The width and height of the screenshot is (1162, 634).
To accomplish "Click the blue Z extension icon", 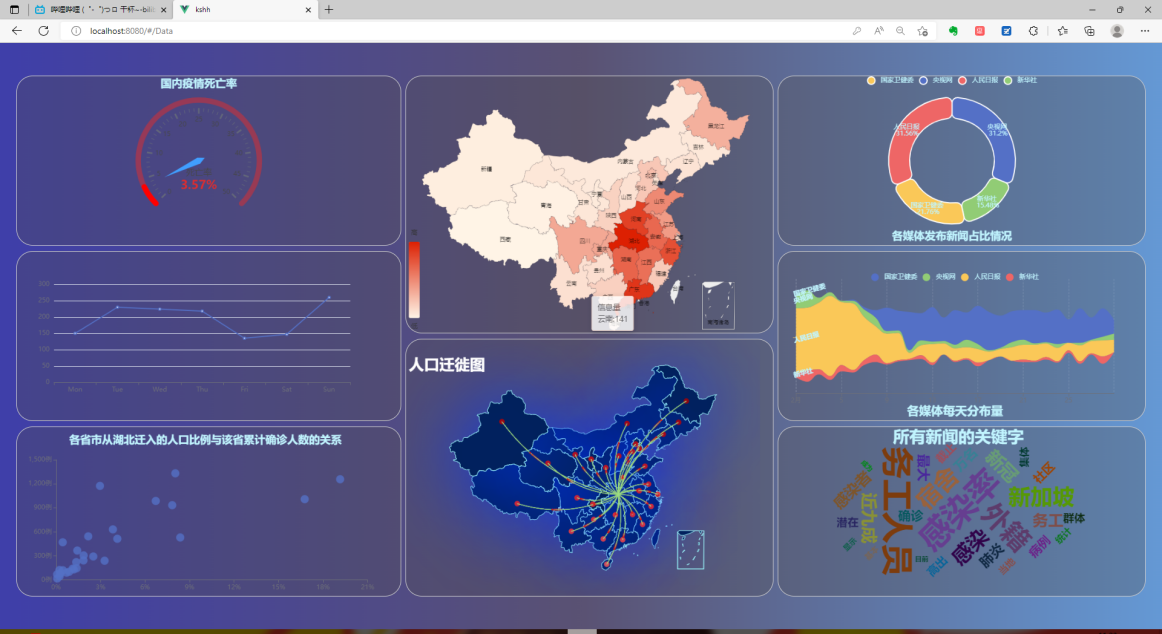I will pos(1006,30).
